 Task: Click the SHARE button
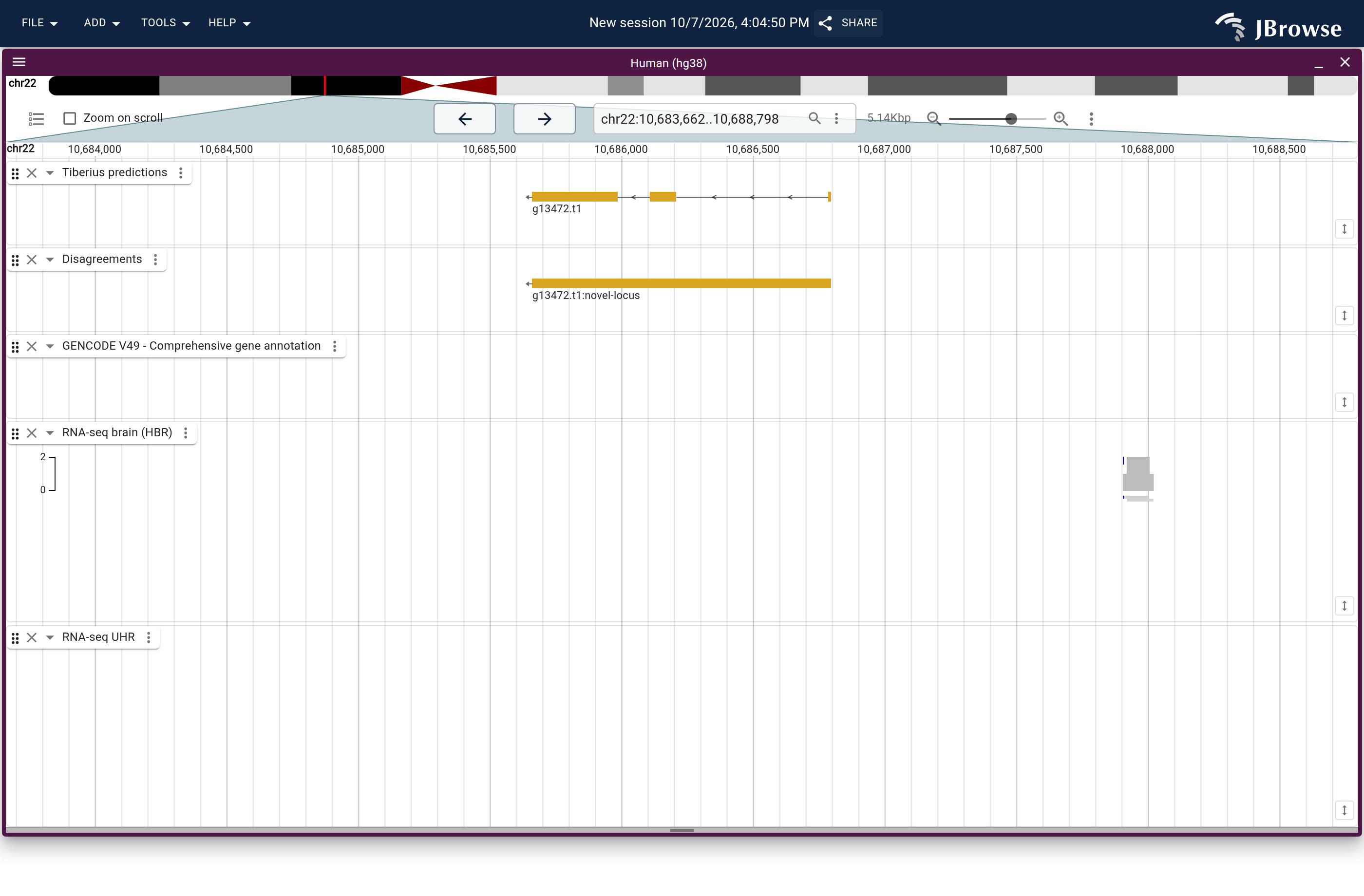(848, 23)
